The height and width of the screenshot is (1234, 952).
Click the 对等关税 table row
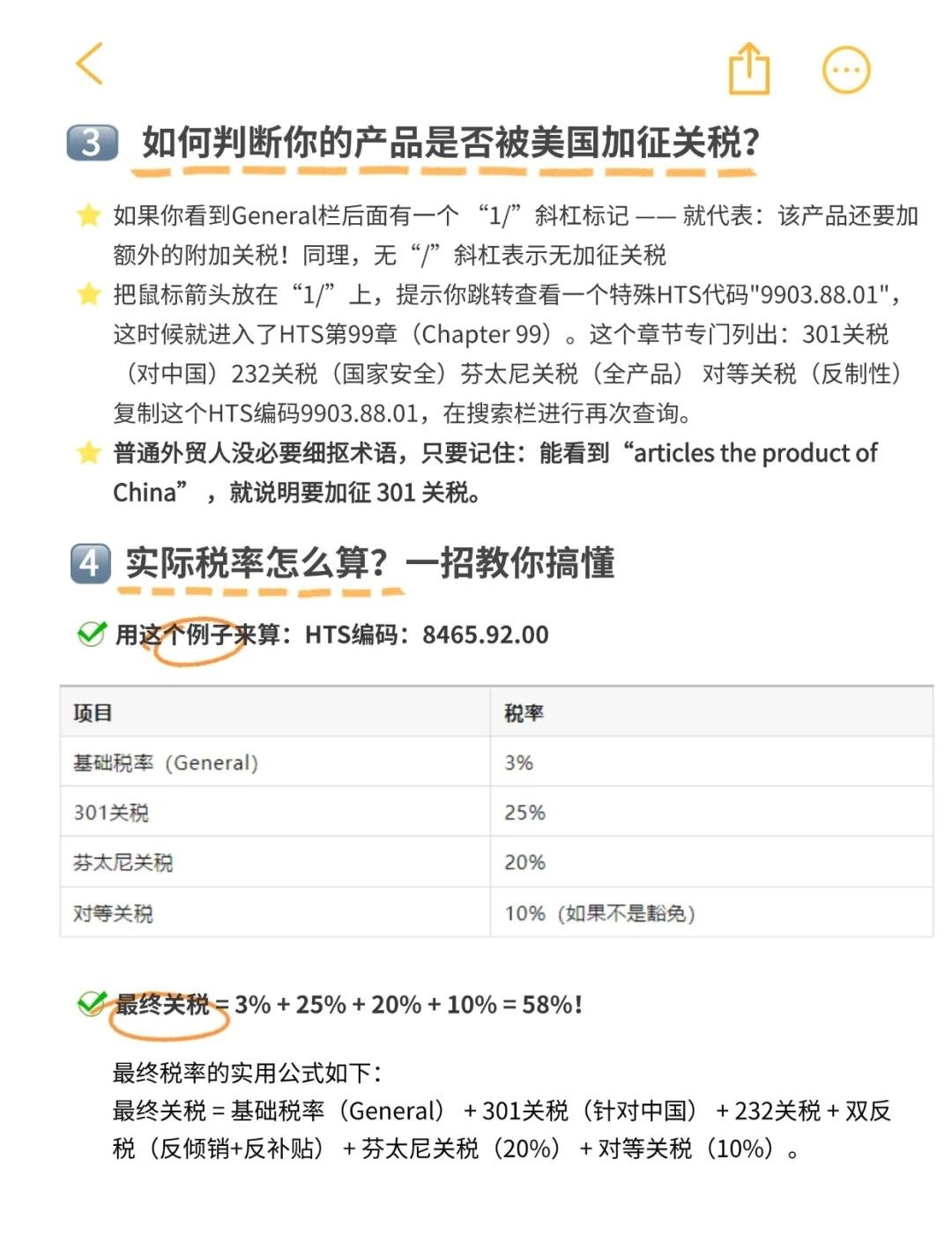pos(496,912)
